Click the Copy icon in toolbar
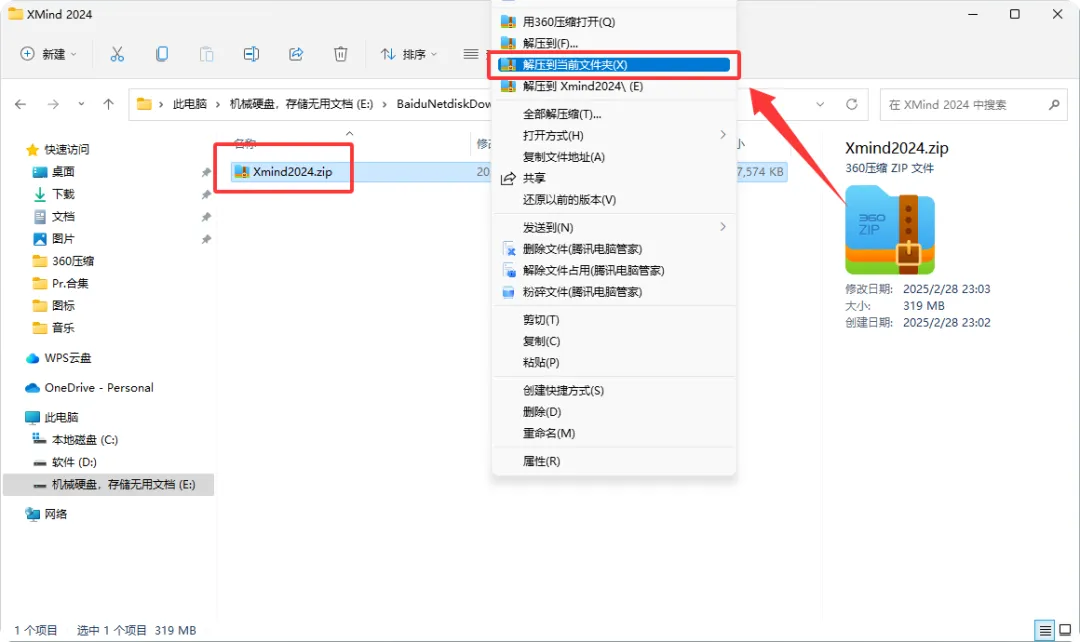Screen dimensions: 1080x642 pyautogui.click(x=162, y=54)
